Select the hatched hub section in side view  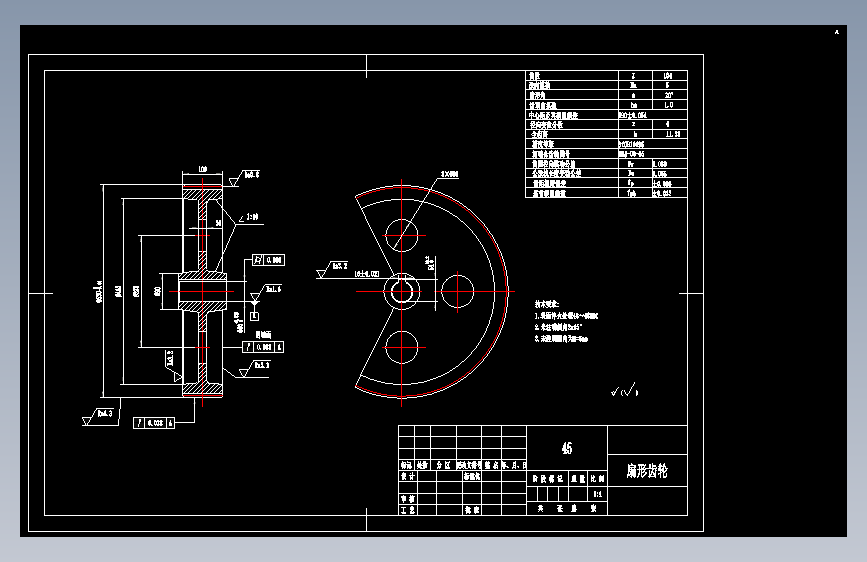pos(202,291)
